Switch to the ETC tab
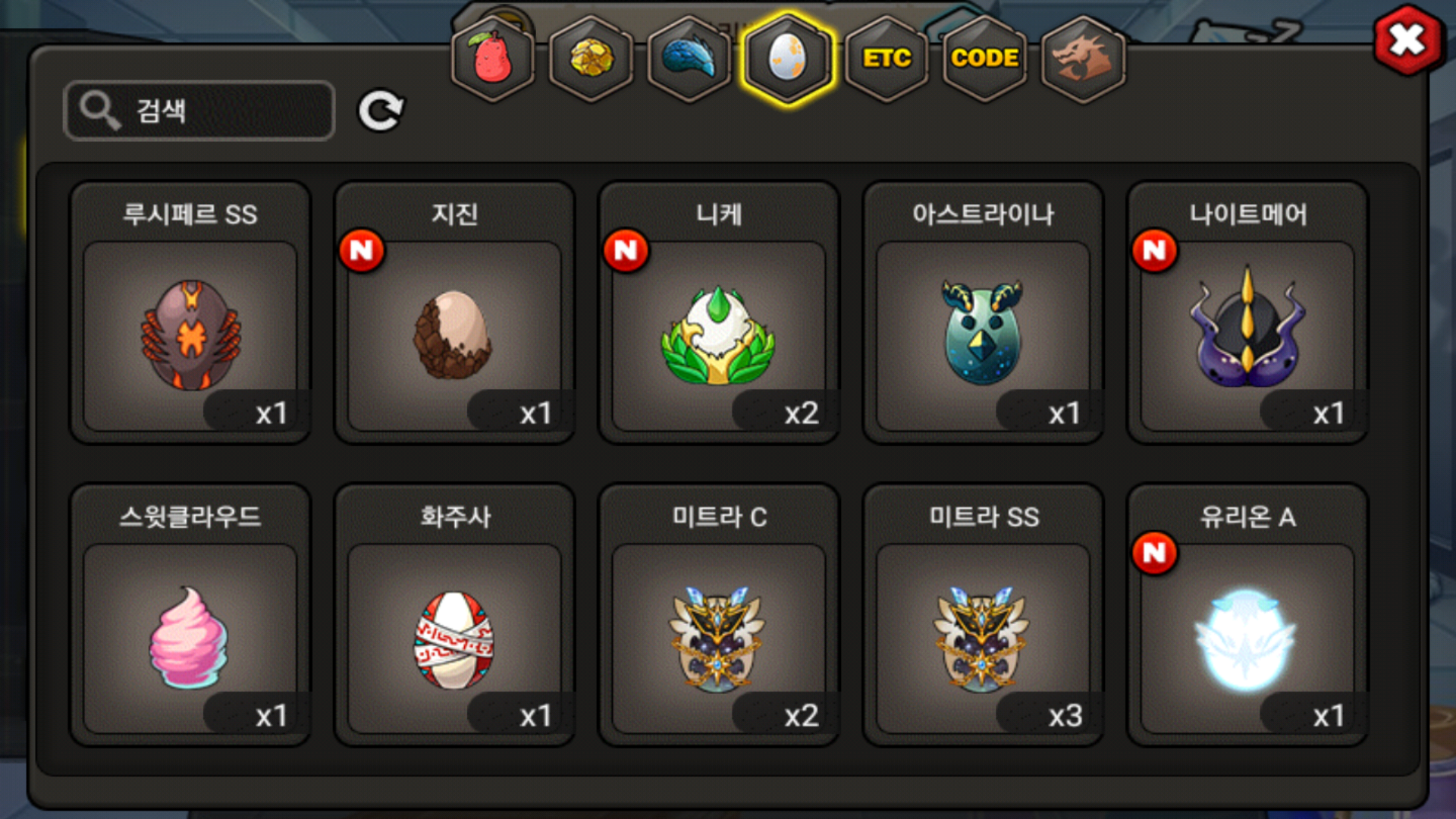Viewport: 1456px width, 819px height. click(x=886, y=58)
